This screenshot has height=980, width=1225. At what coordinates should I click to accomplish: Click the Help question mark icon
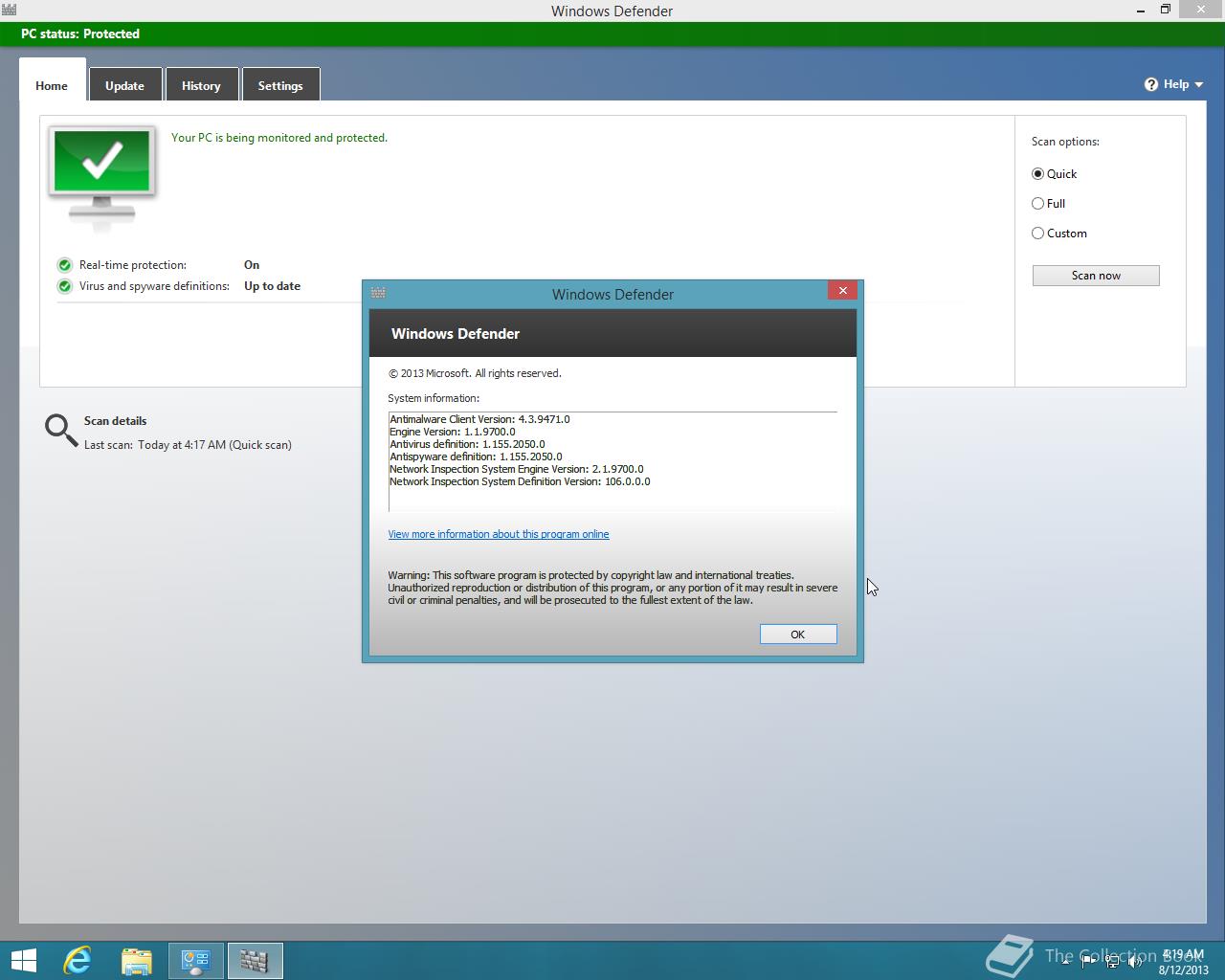click(x=1151, y=84)
